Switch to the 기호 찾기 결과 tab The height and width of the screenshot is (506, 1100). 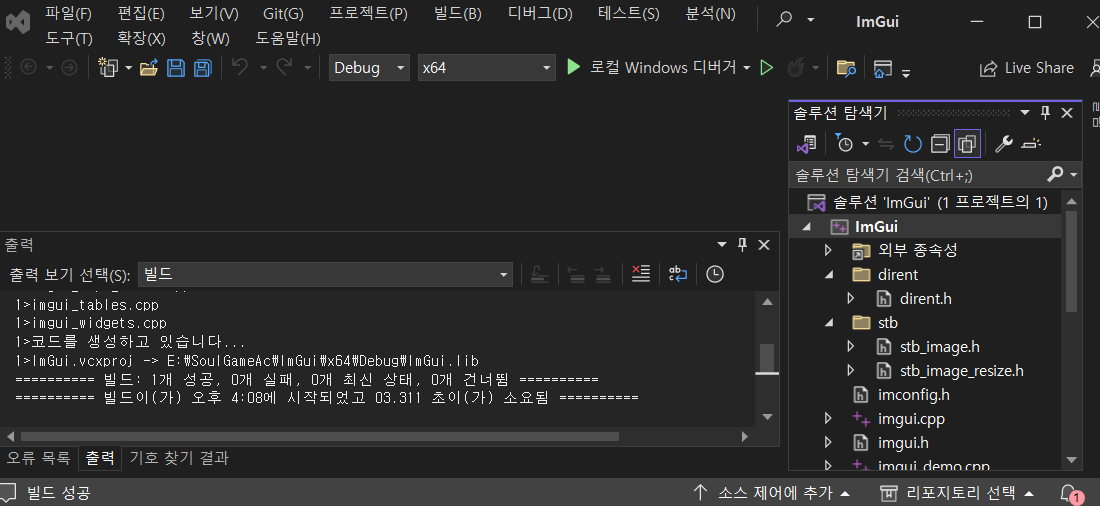[179, 458]
